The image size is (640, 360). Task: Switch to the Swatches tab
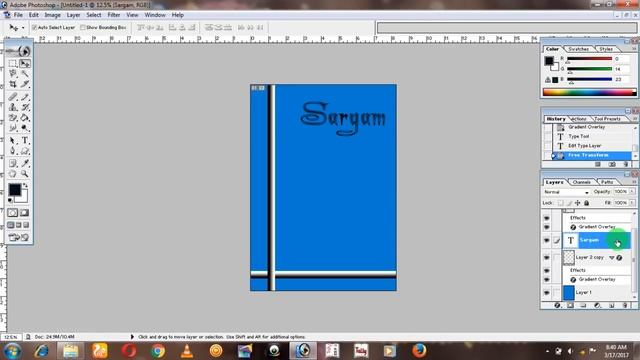(578, 49)
